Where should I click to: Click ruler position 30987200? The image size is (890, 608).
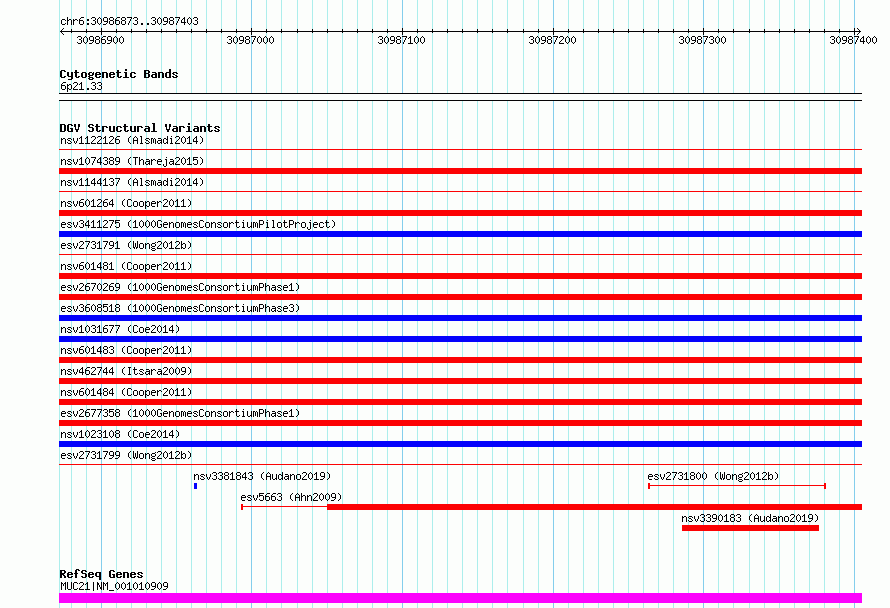point(552,40)
